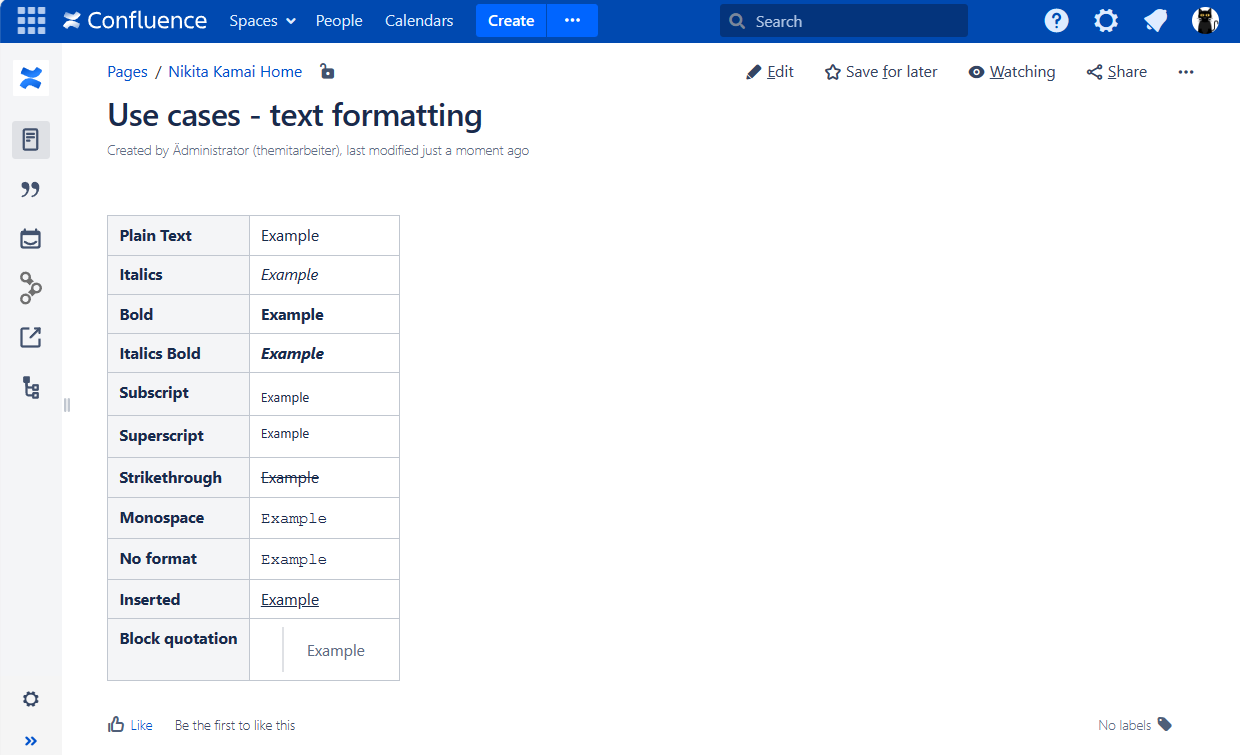
Task: Open the page tree icon in sidebar
Action: point(31,388)
